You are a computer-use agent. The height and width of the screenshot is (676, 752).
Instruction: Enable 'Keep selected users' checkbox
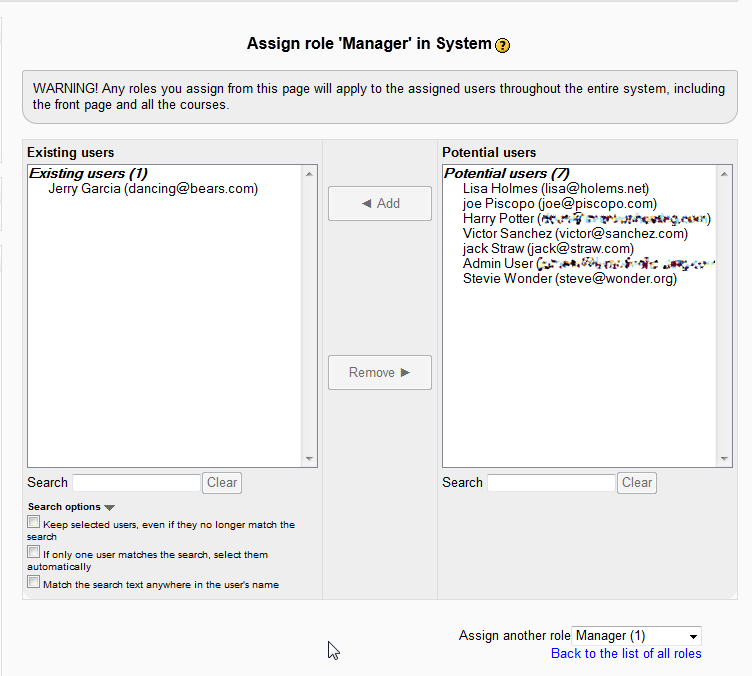point(34,522)
